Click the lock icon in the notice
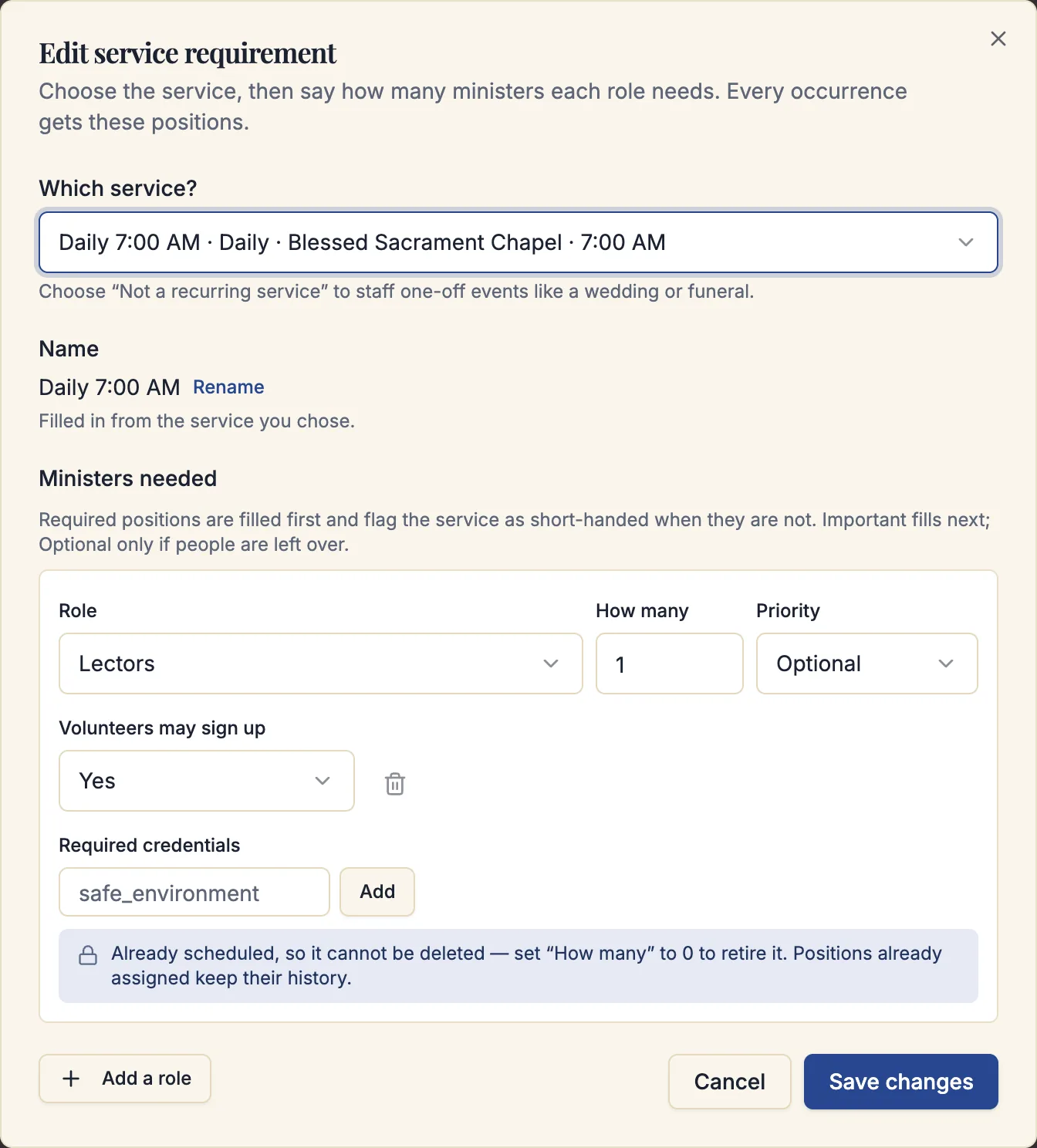 (x=89, y=955)
